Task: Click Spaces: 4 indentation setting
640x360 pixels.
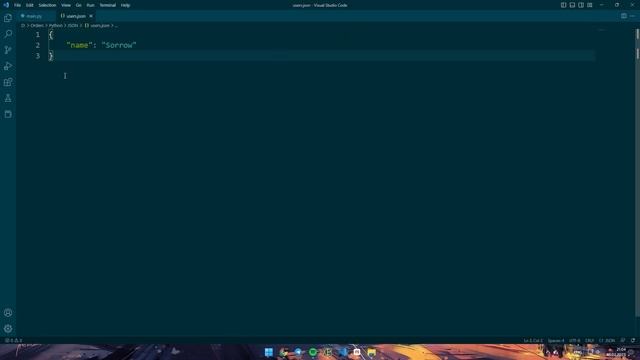Action: tap(556, 340)
